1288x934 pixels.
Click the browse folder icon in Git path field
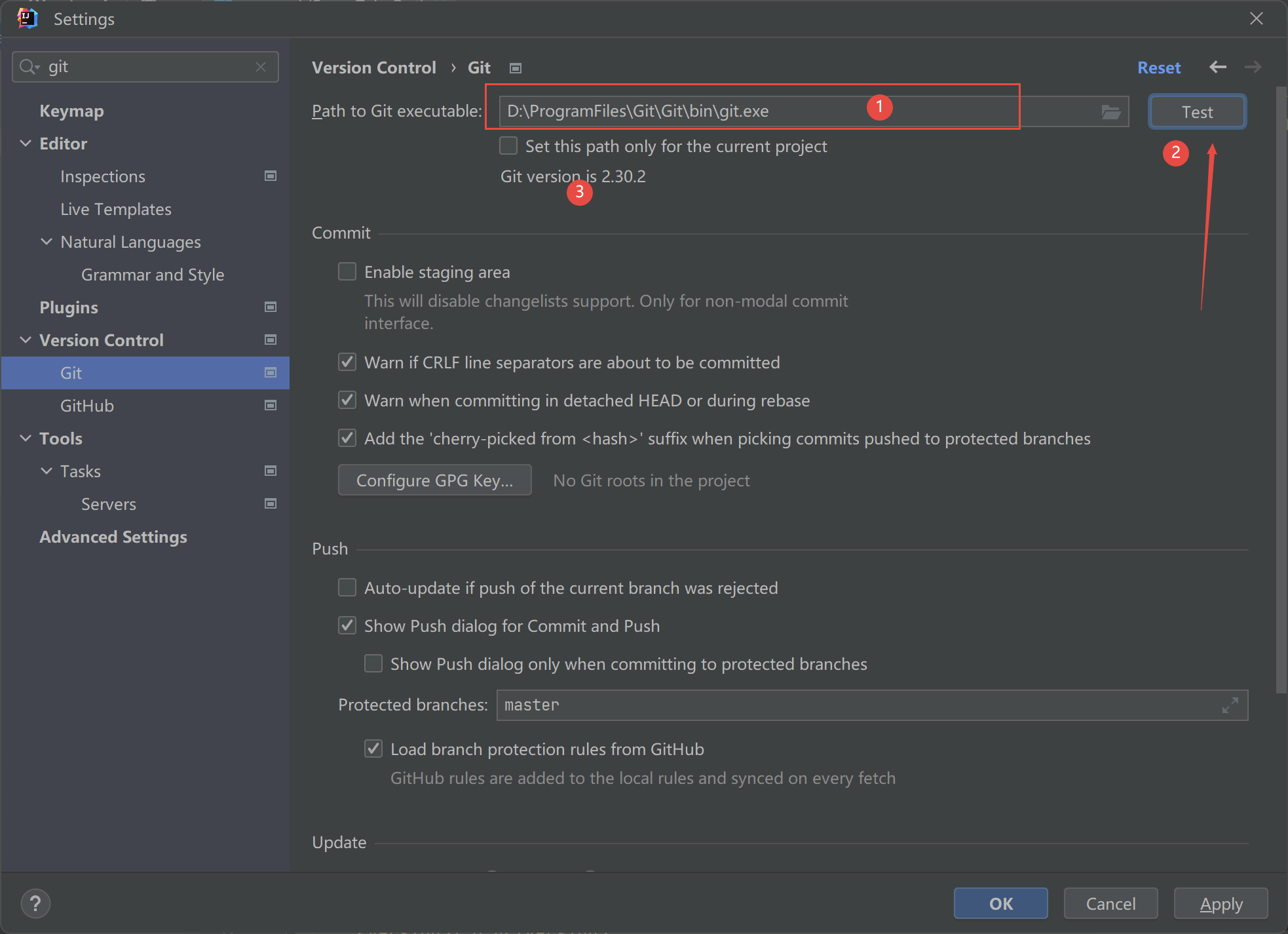coord(1110,112)
